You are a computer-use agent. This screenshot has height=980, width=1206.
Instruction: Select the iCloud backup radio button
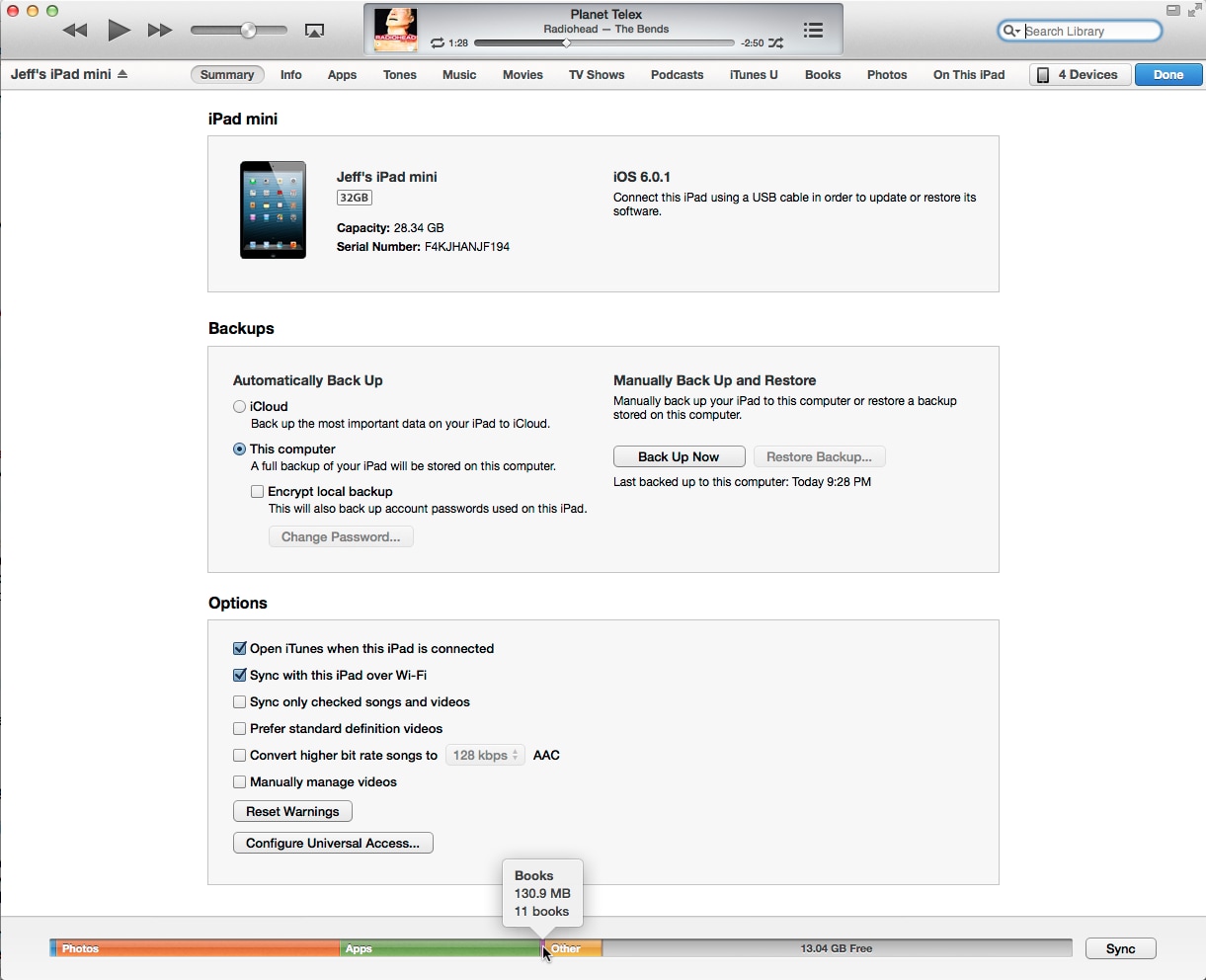tap(239, 406)
